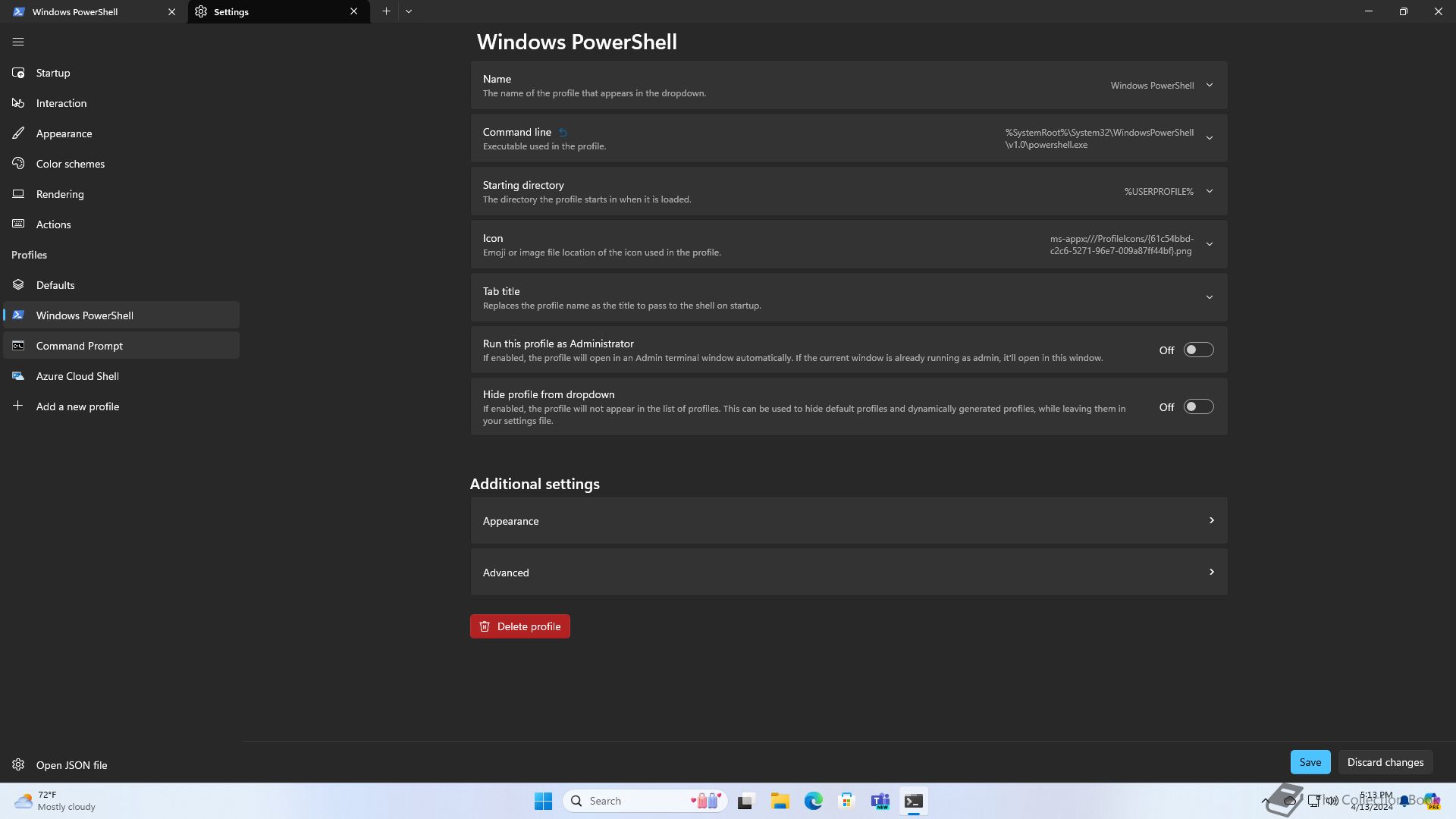Viewport: 1456px width, 819px height.
Task: Select the Rendering sidebar item
Action: pyautogui.click(x=121, y=194)
